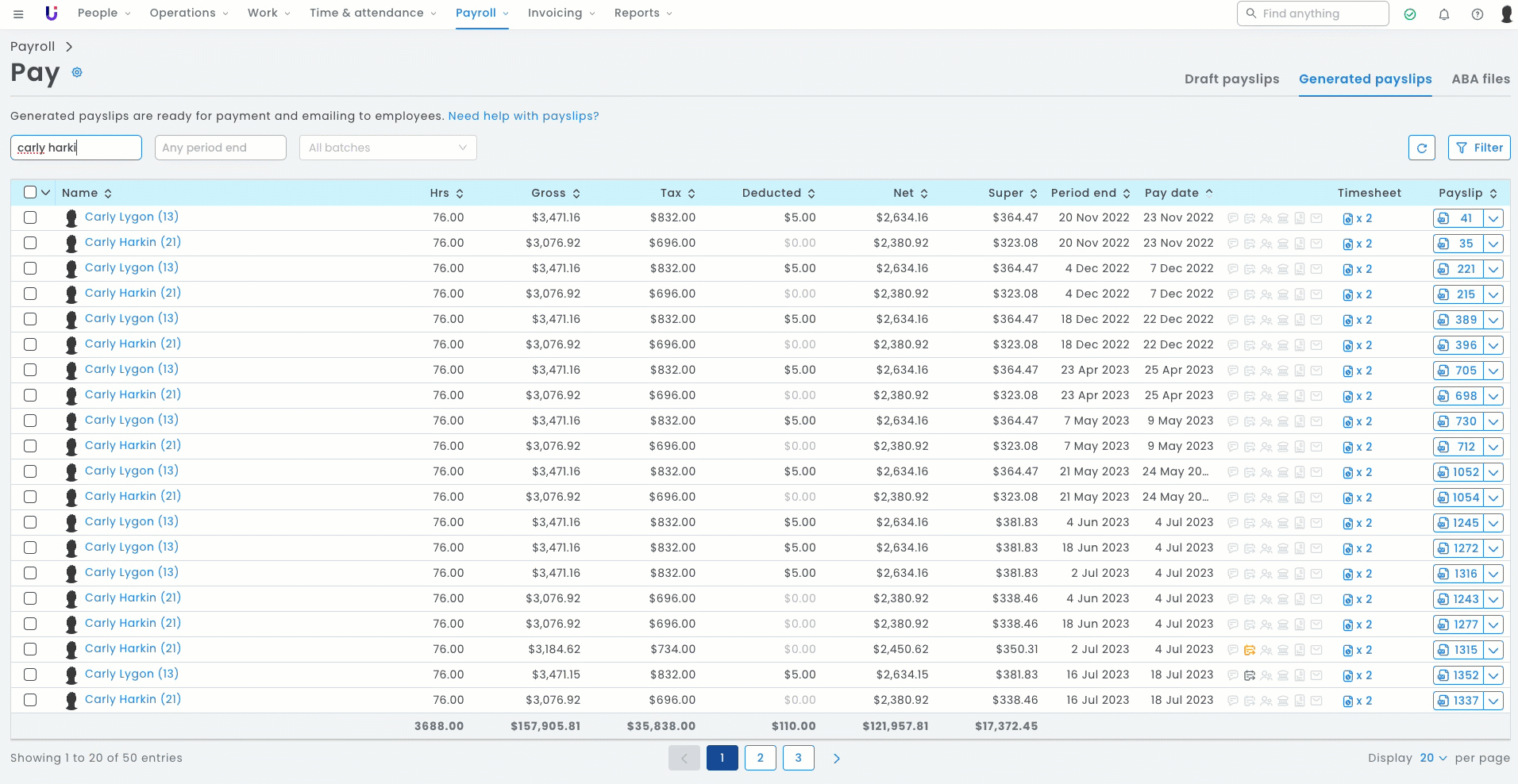Check the select-all checkbox in table header

(x=30, y=192)
